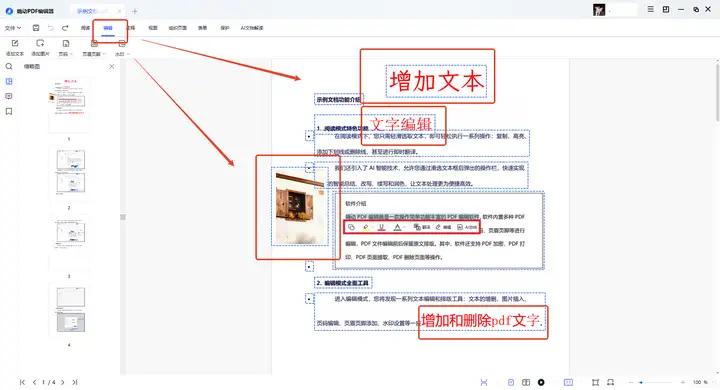This screenshot has width=720, height=390.
Task: Open the 组织页面 organize pages tab
Action: pyautogui.click(x=177, y=28)
